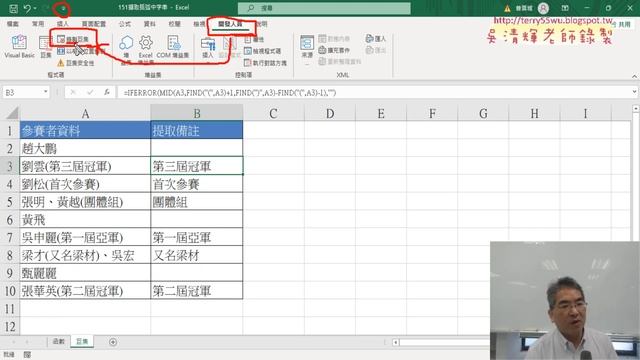
Task: Switch to the 校閱 ribbon tab
Action: point(175,24)
